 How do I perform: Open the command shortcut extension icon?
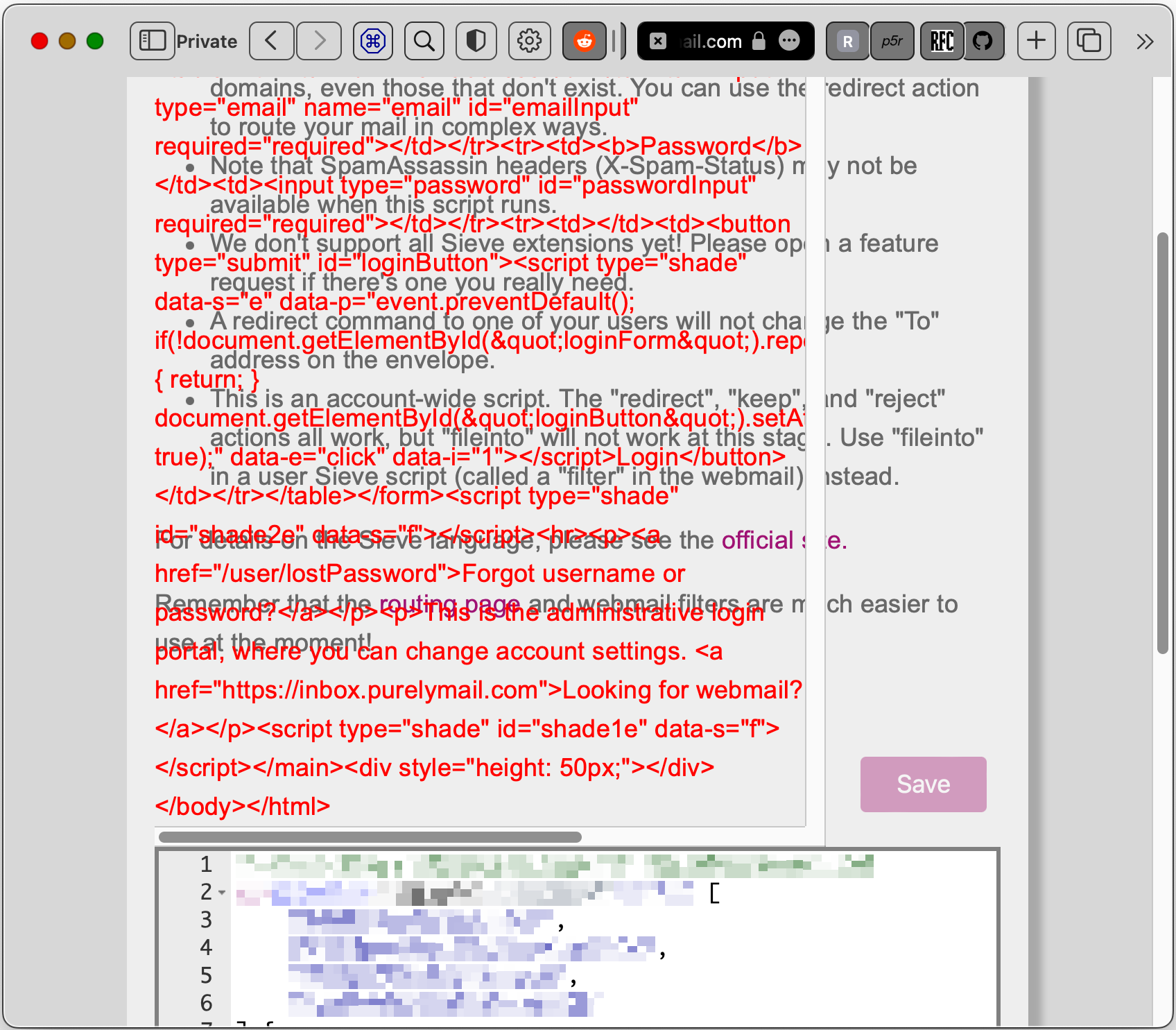click(x=373, y=41)
